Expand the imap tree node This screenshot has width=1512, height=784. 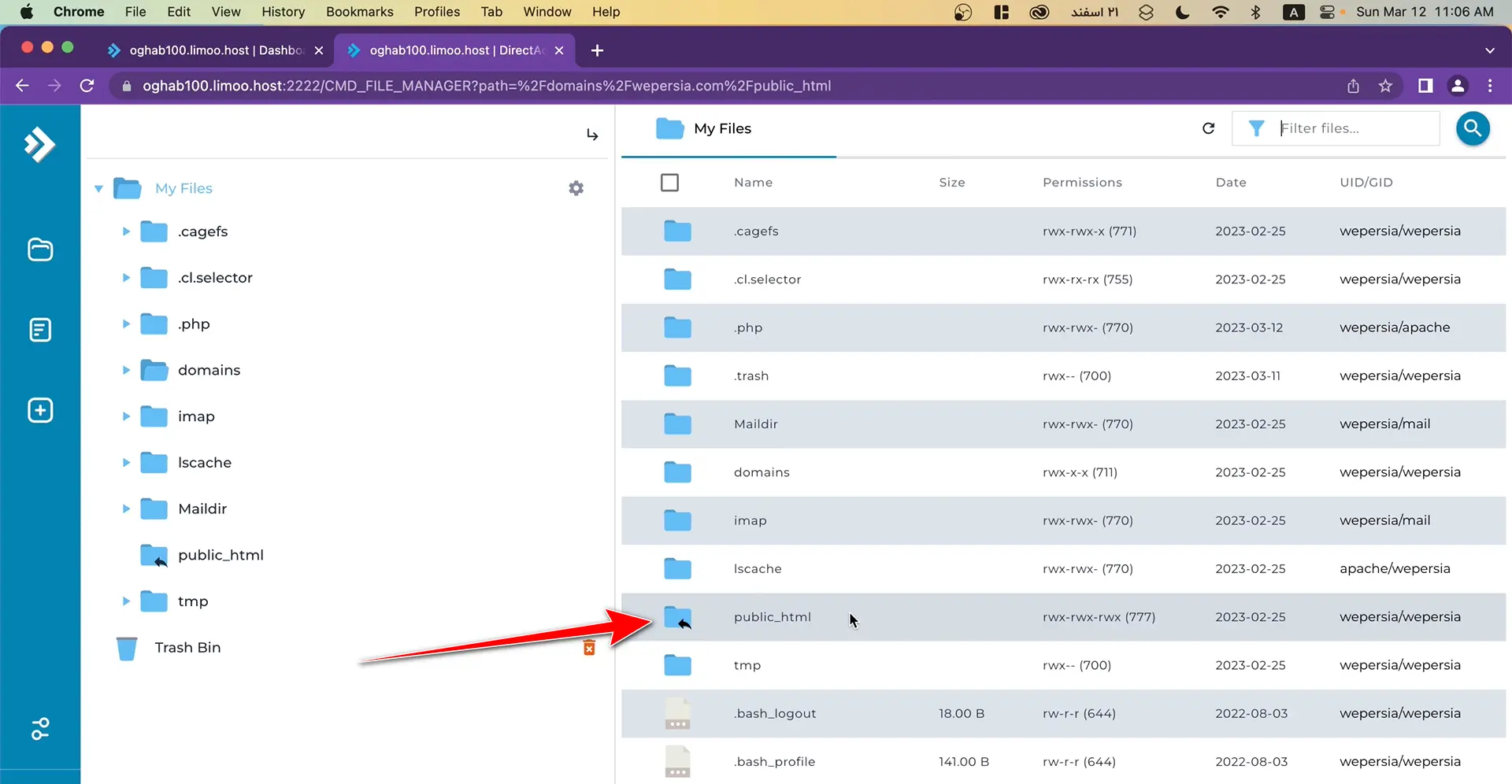click(x=126, y=416)
